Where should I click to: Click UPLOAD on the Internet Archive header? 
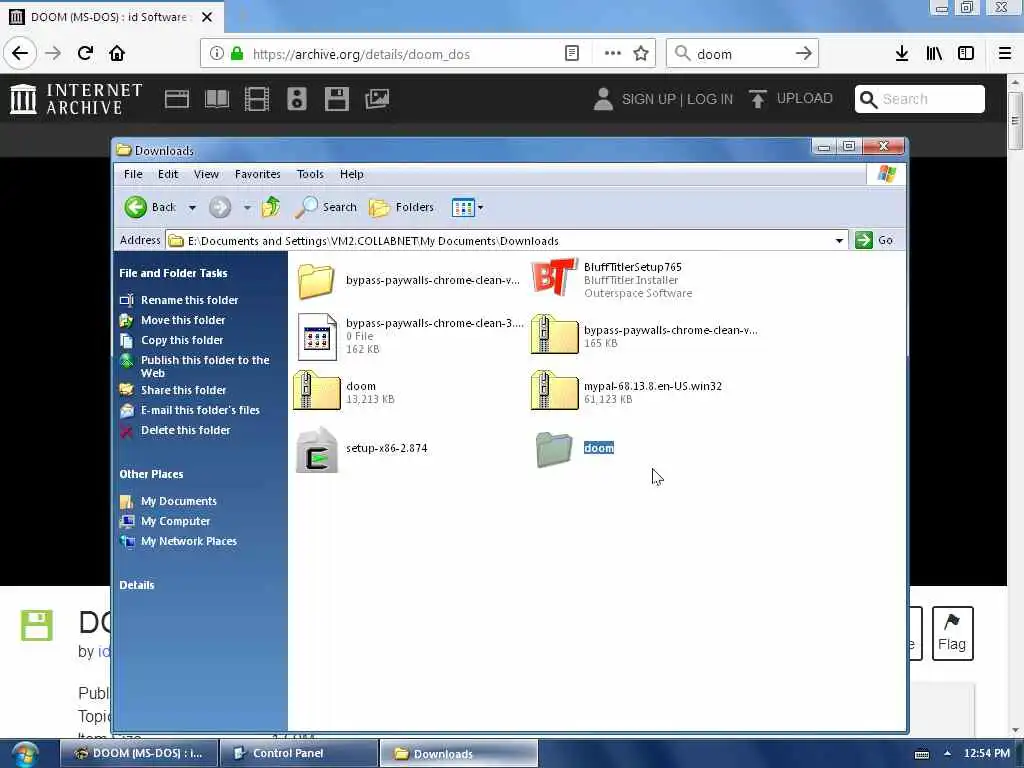tap(790, 99)
